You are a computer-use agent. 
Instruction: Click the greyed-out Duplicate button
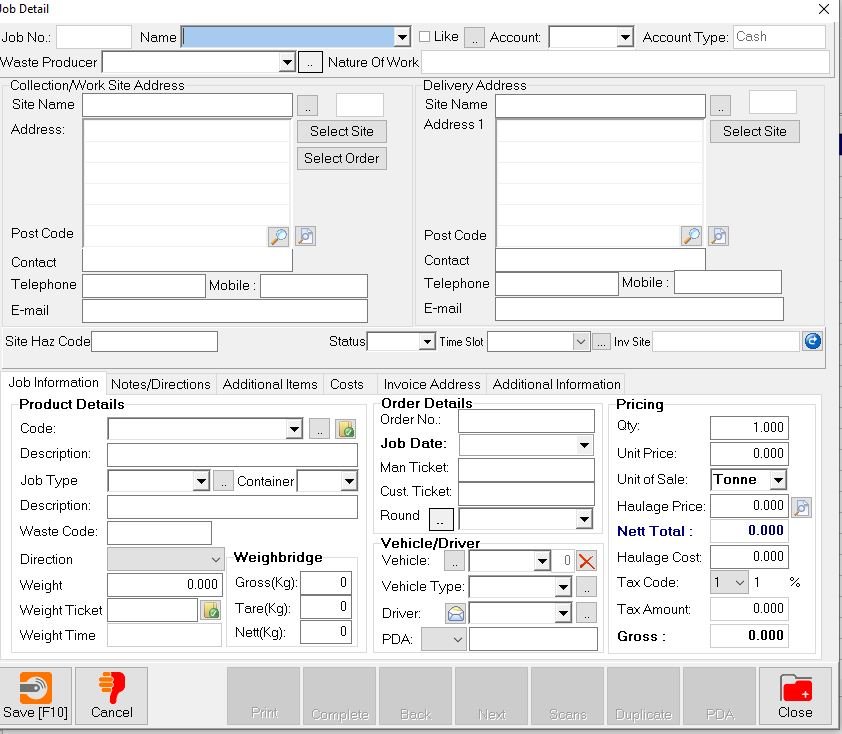pyautogui.click(x=643, y=696)
